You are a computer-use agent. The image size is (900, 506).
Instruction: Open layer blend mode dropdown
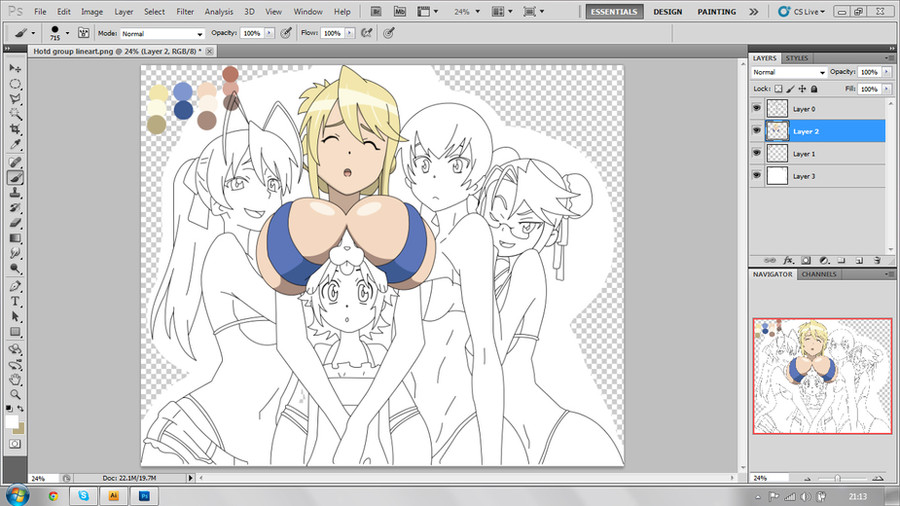pos(789,72)
